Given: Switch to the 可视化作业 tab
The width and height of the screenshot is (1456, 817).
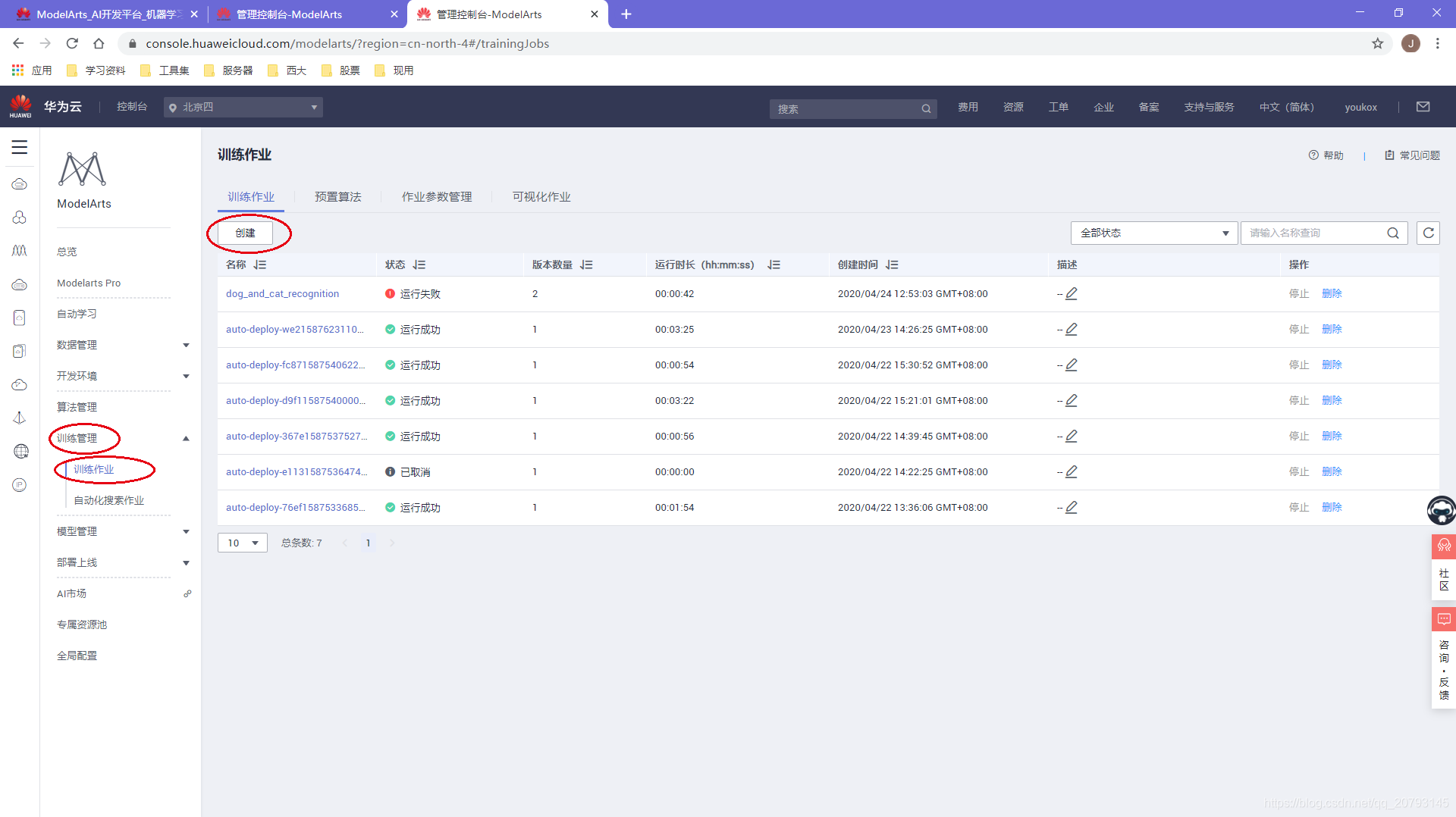Looking at the screenshot, I should (x=541, y=196).
